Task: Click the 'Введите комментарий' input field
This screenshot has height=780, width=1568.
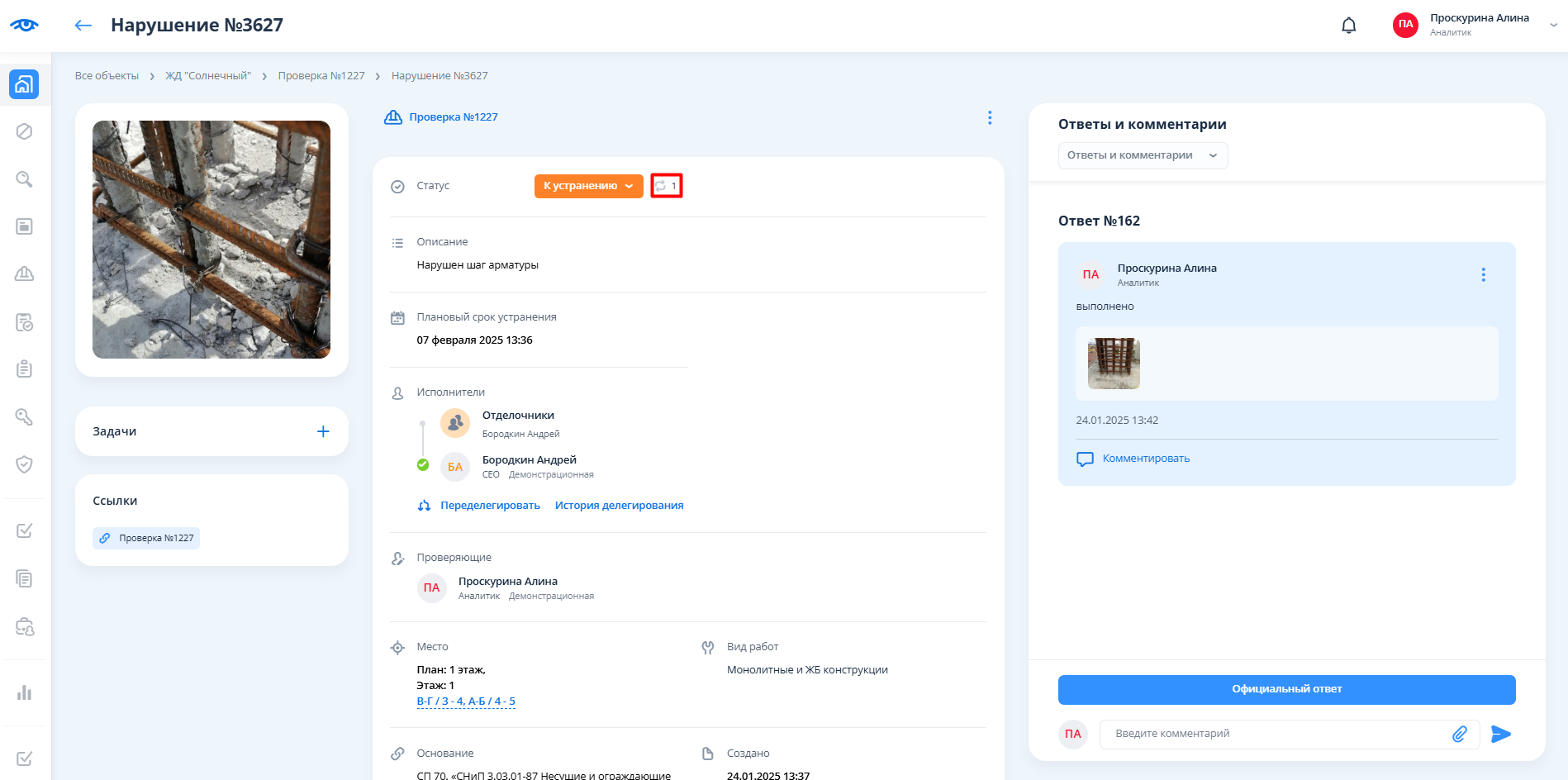Action: 1272,734
